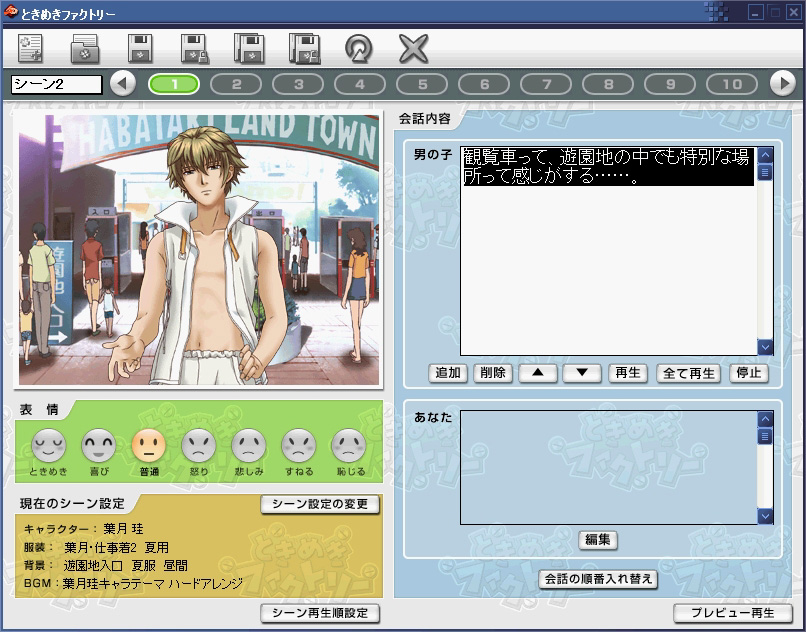Click down arrow of 男の子 dialogue scrollbar
Screen dimensions: 806x632
click(x=765, y=348)
